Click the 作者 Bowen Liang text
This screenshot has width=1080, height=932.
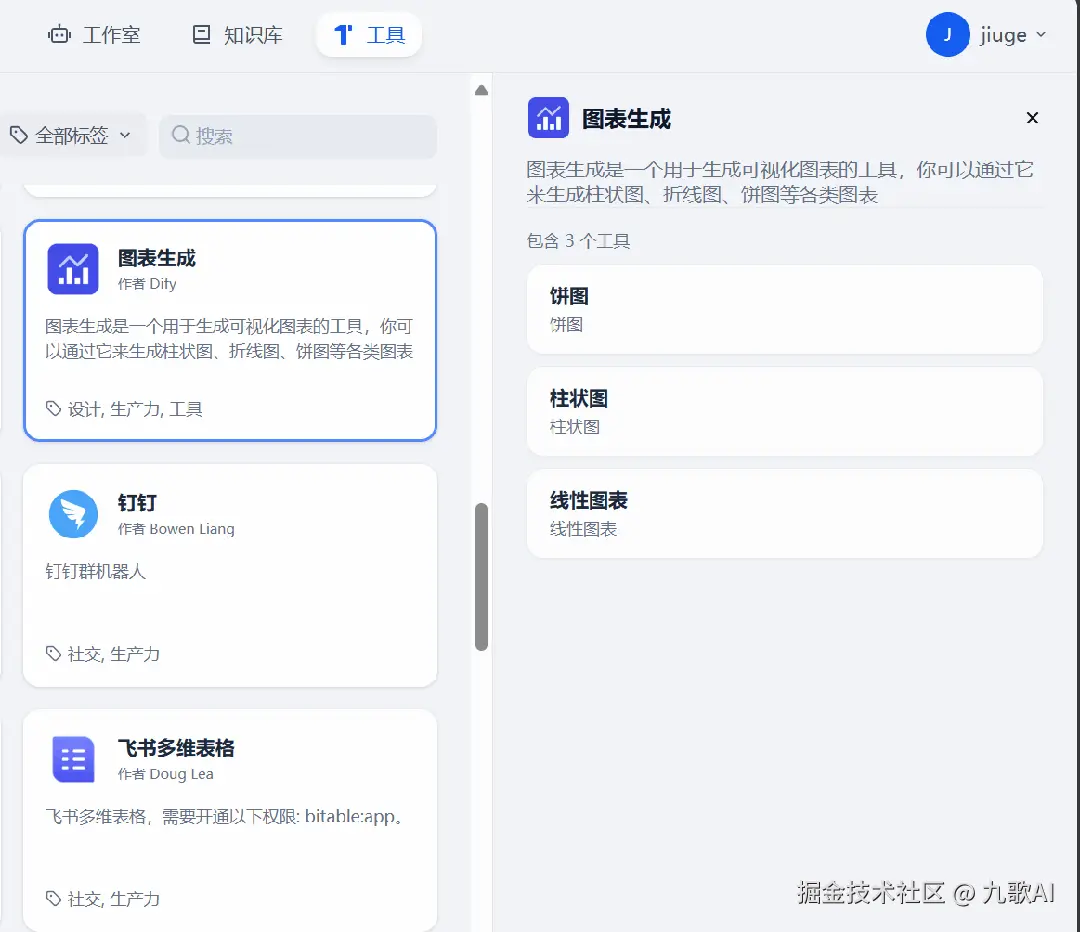click(176, 529)
